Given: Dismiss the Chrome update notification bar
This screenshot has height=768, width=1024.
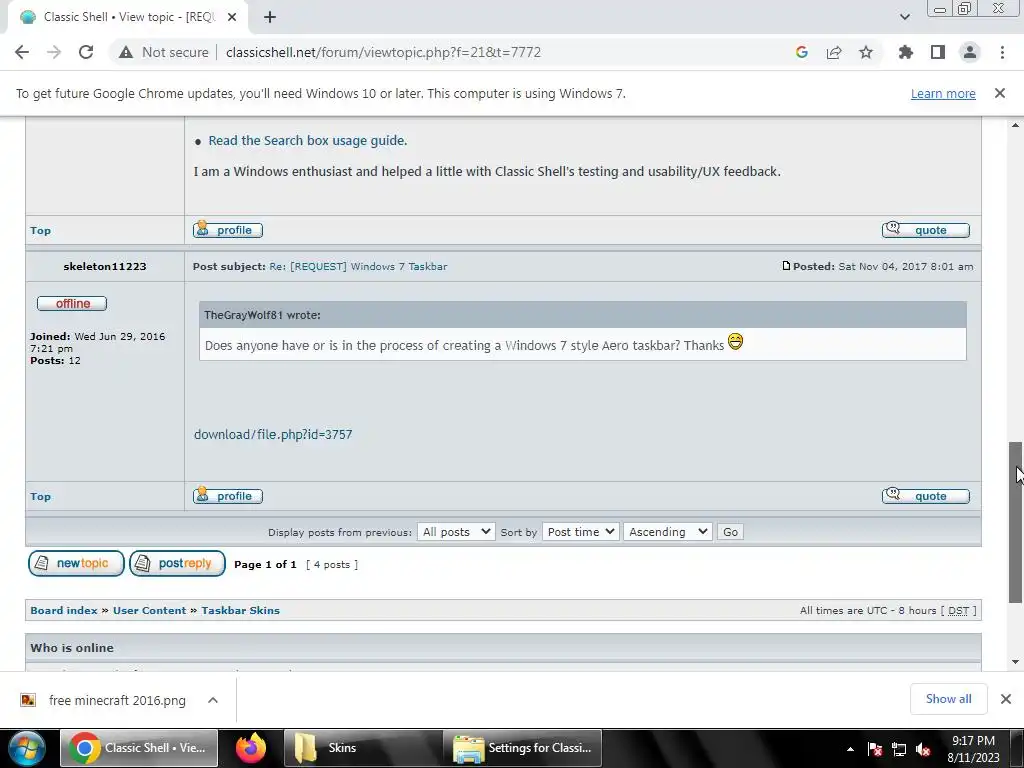Looking at the screenshot, I should tap(1000, 93).
